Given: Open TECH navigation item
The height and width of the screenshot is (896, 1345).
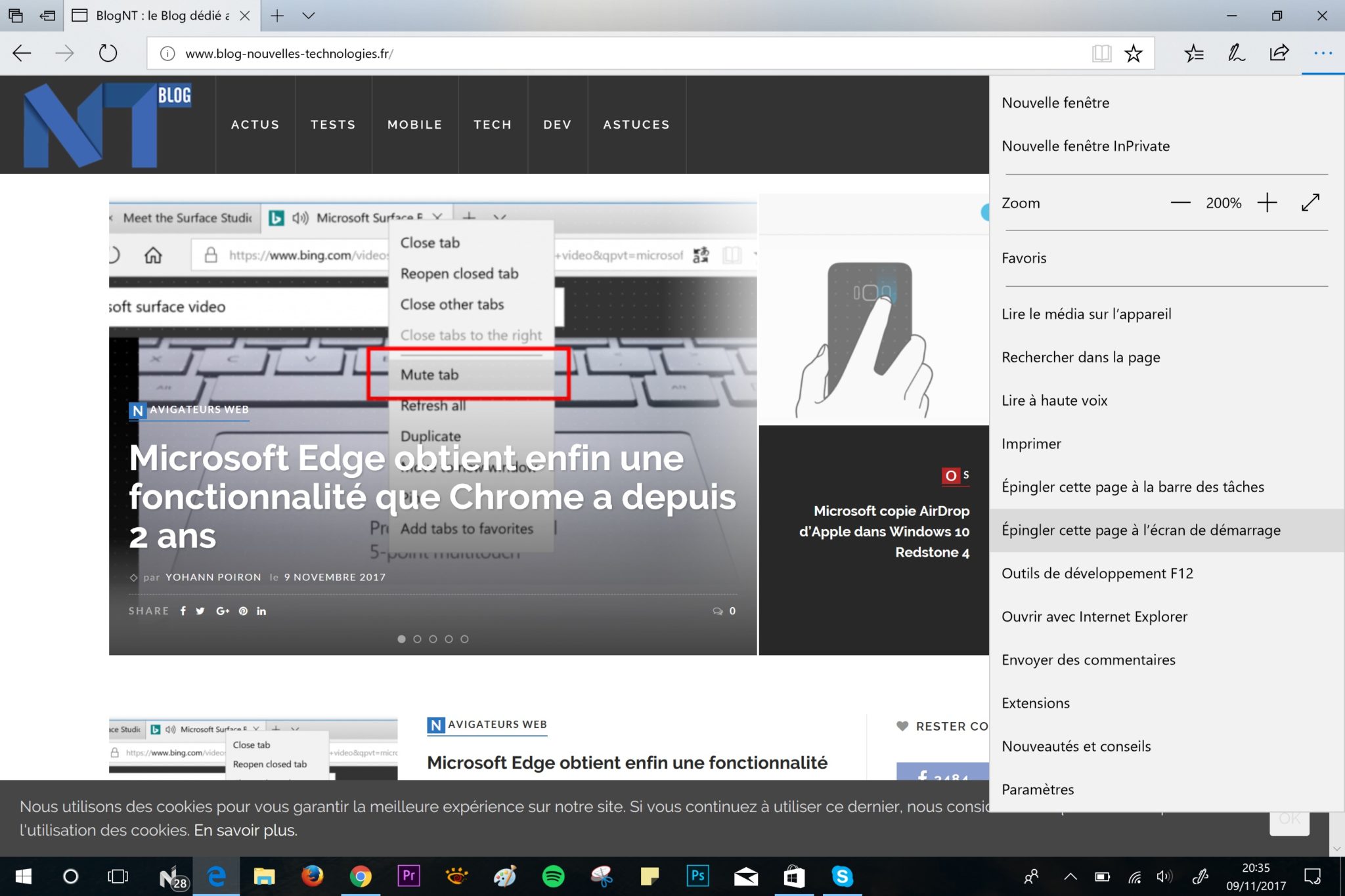Looking at the screenshot, I should 493,125.
